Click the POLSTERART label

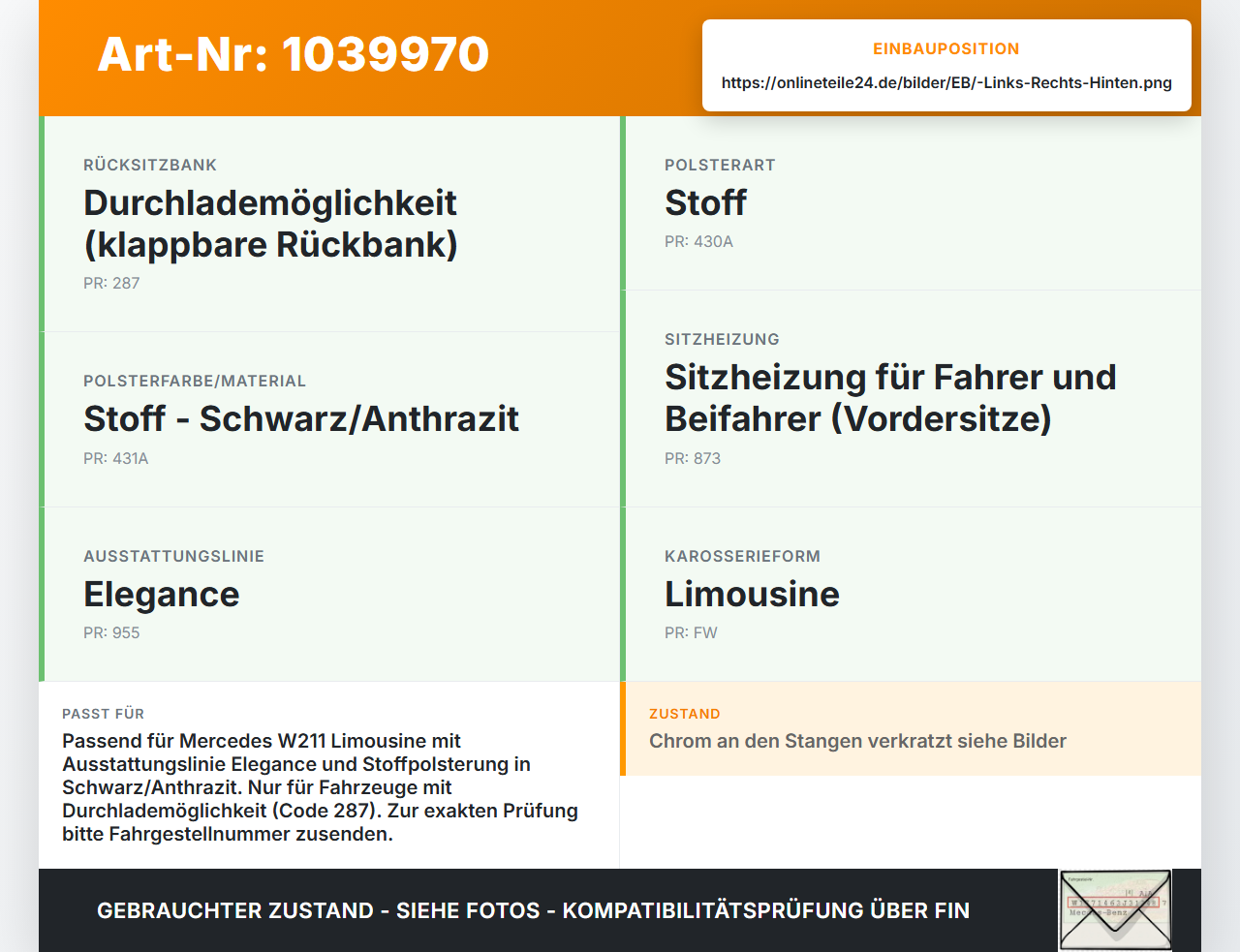click(720, 165)
